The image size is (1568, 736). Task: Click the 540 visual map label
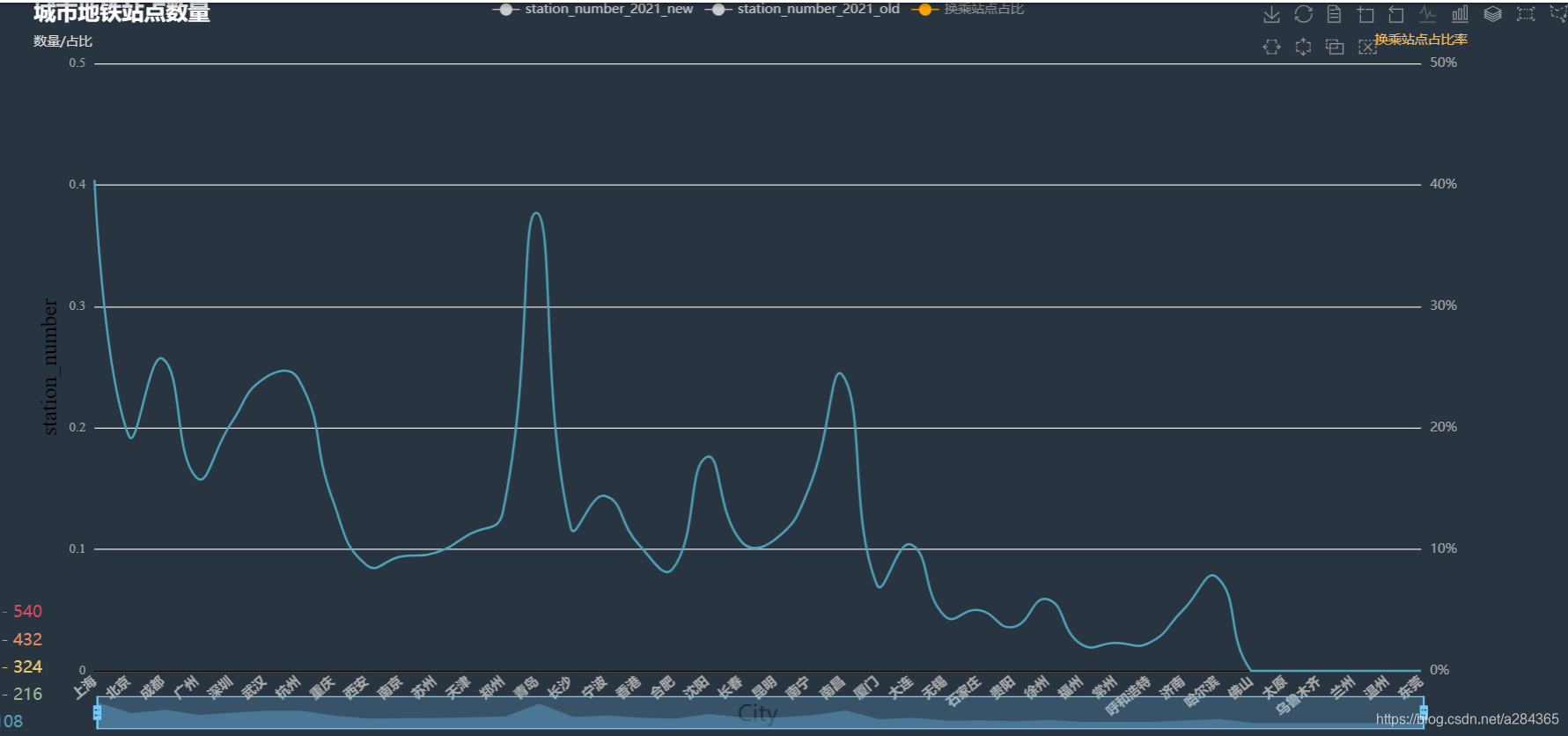(x=27, y=611)
